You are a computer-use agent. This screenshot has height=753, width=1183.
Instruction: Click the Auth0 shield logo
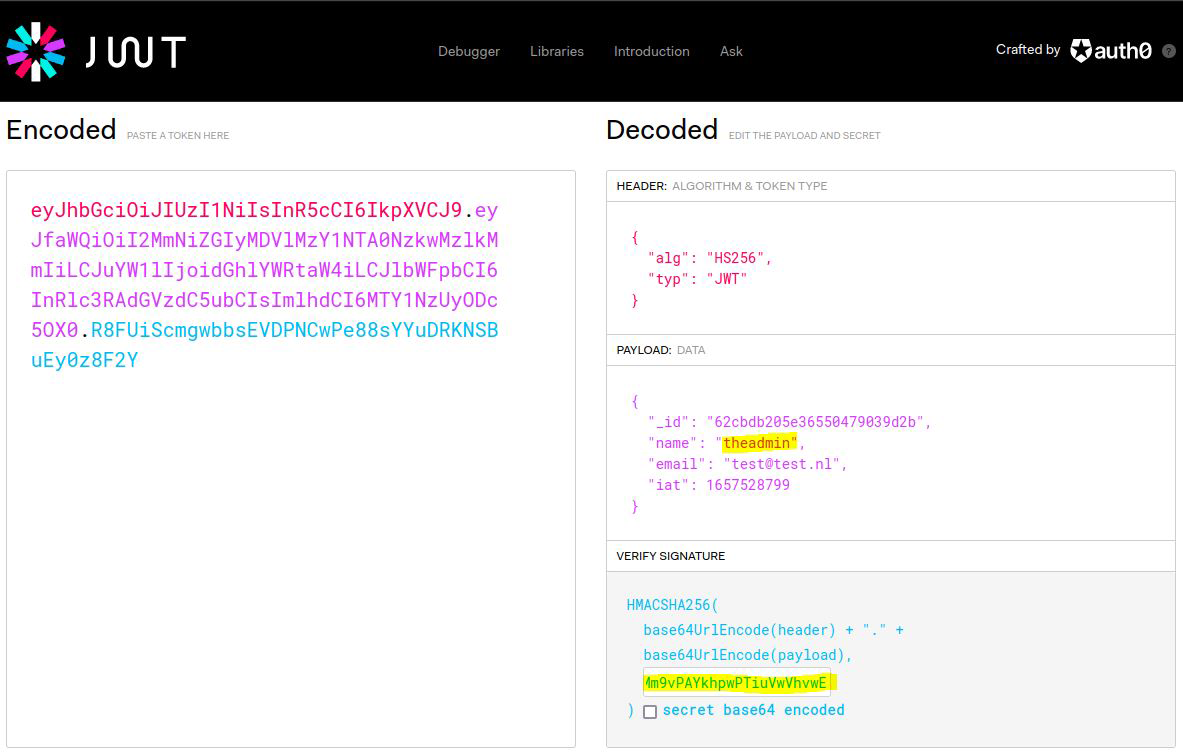pyautogui.click(x=1081, y=50)
